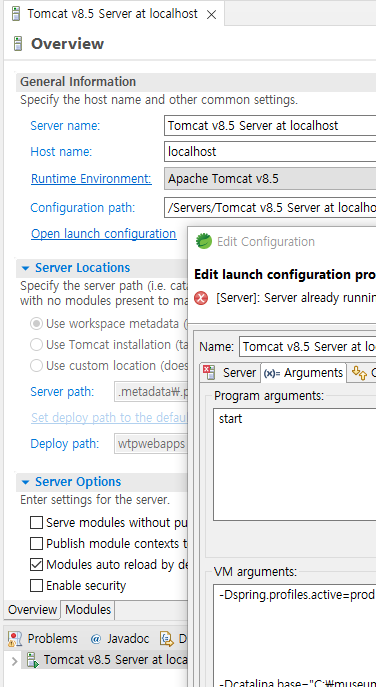Click the -Dcatalina.base VM argument line
Screen dimensions: 376x687
point(297,683)
